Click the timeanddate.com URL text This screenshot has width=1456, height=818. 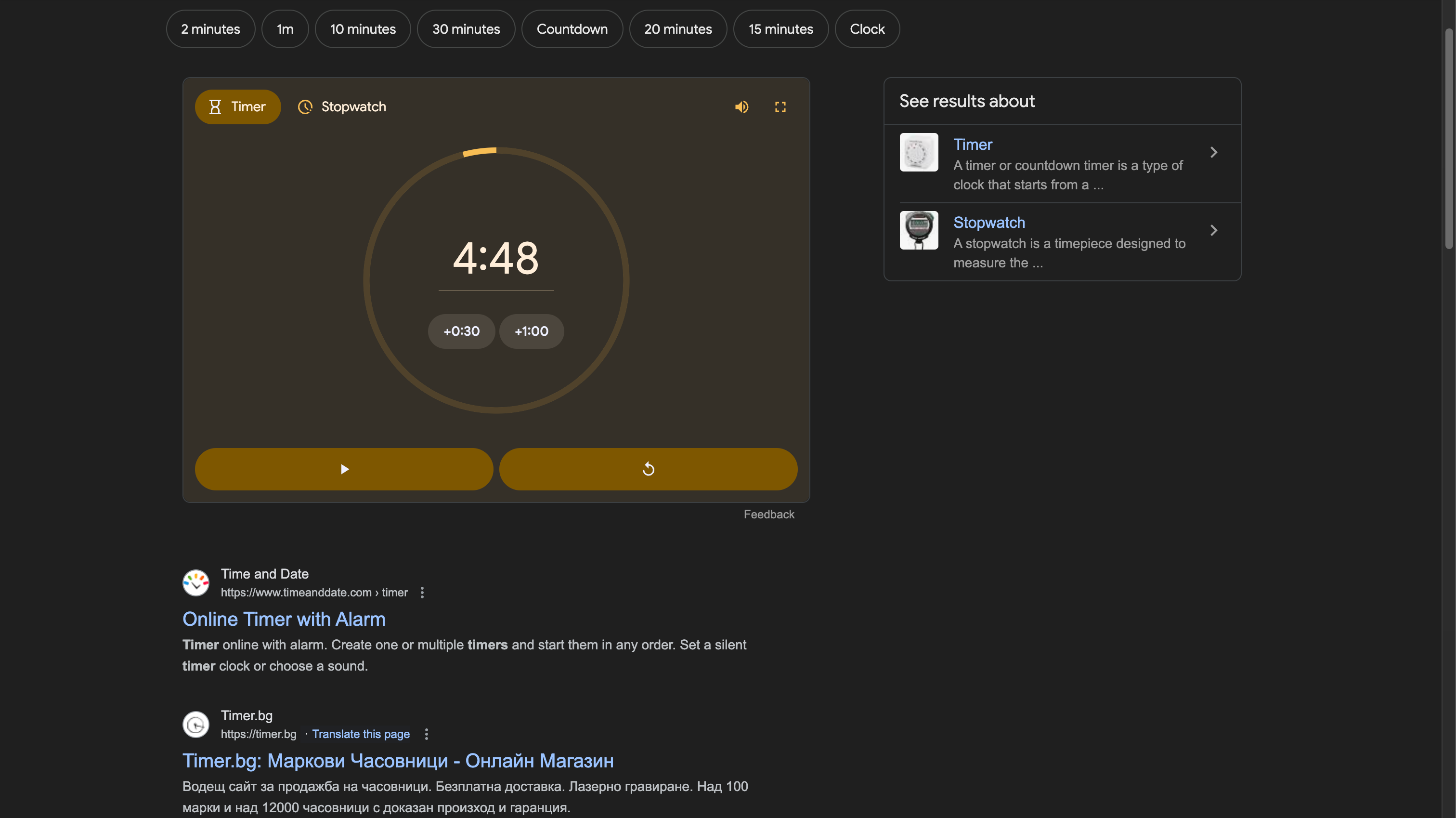click(314, 592)
